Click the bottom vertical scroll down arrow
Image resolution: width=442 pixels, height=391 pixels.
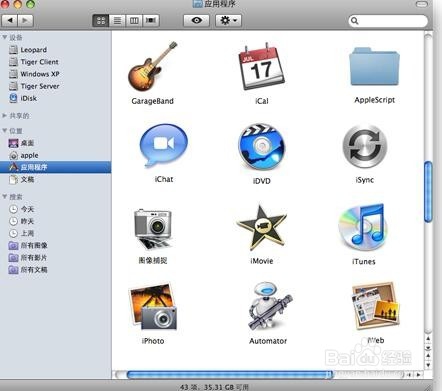tap(428, 365)
